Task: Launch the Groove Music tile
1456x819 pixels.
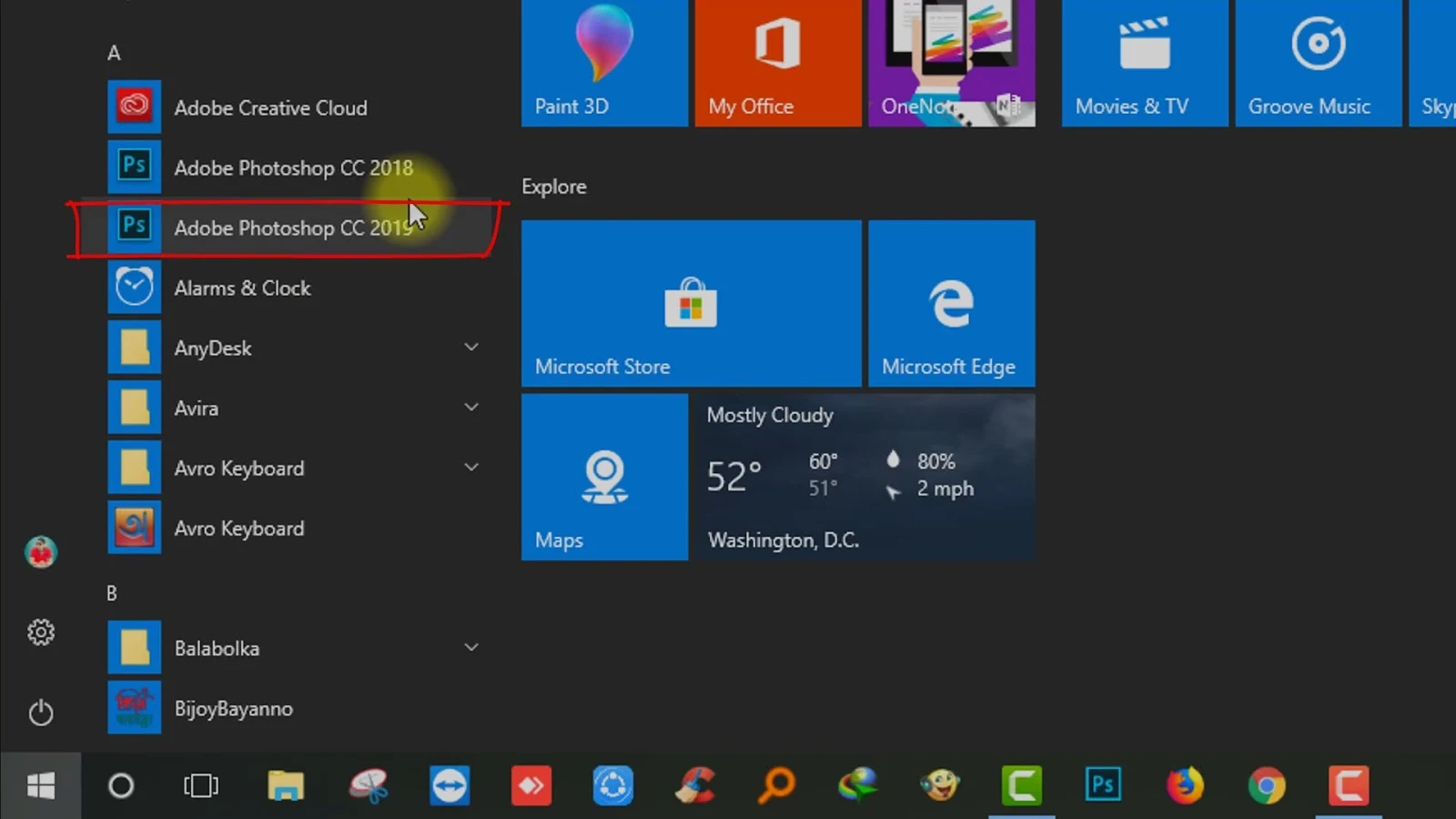Action: pos(1319,63)
